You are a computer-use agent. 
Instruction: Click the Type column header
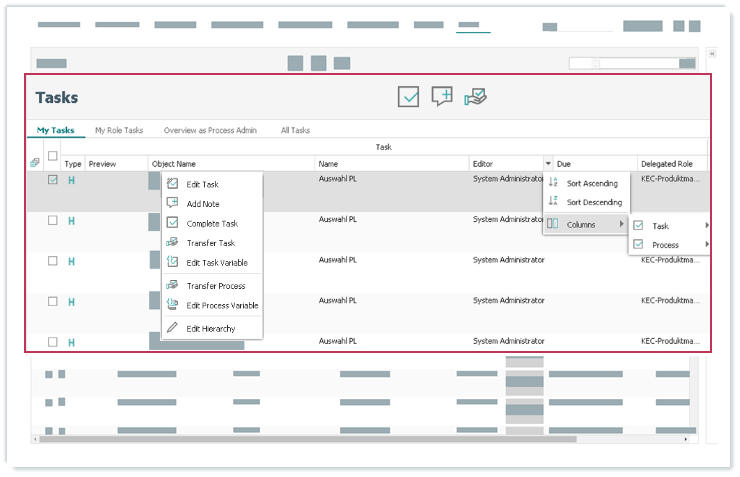pyautogui.click(x=73, y=164)
